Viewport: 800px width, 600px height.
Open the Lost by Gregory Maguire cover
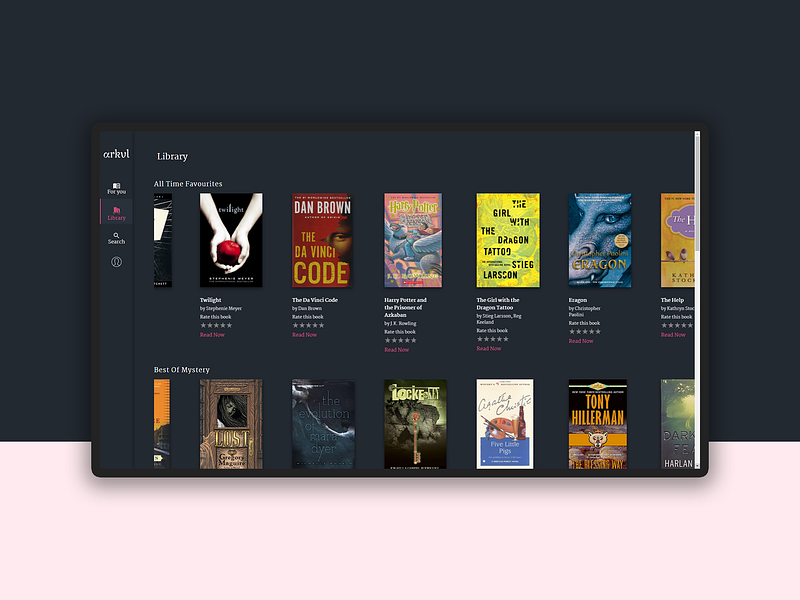coord(231,424)
